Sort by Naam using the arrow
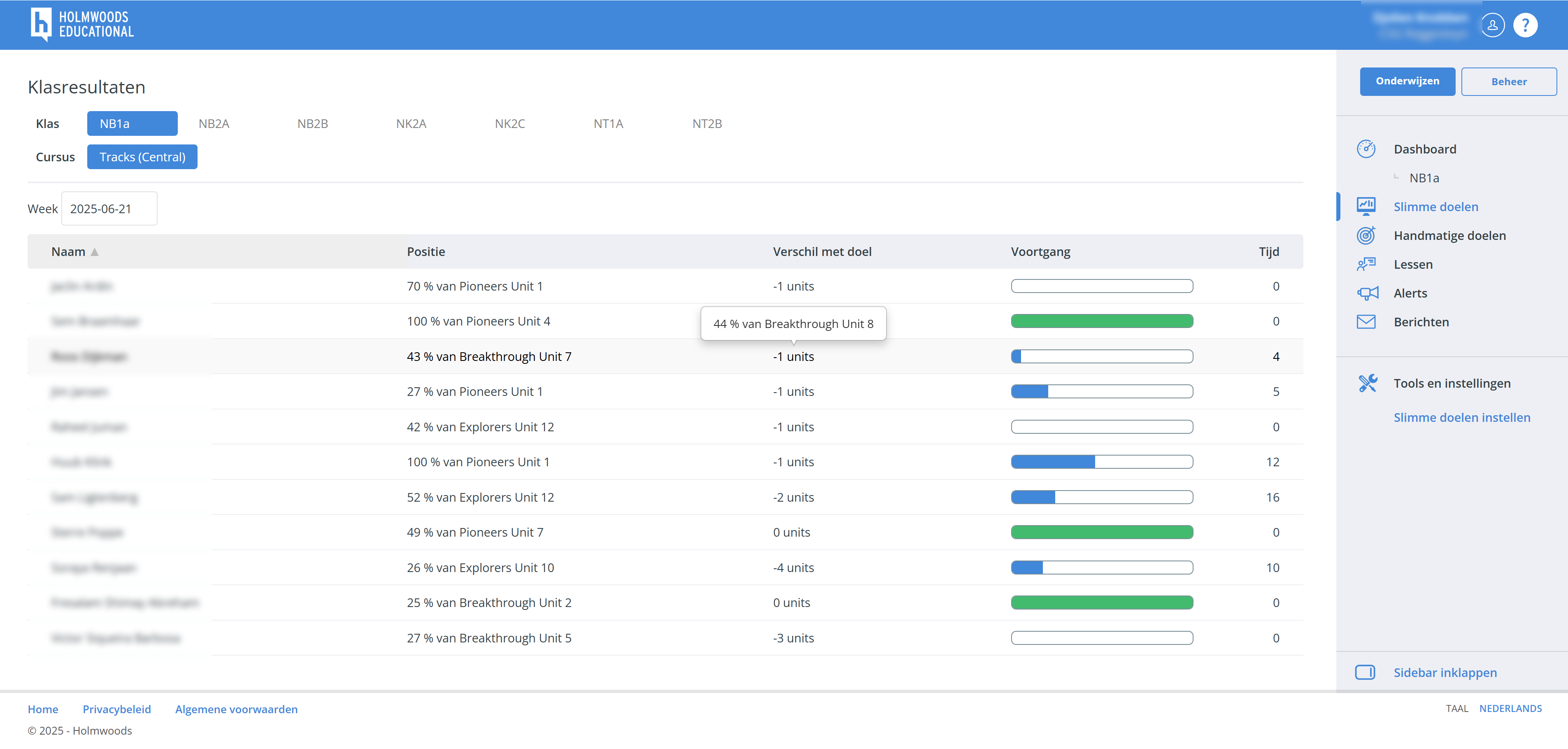1568x749 pixels. 94,252
